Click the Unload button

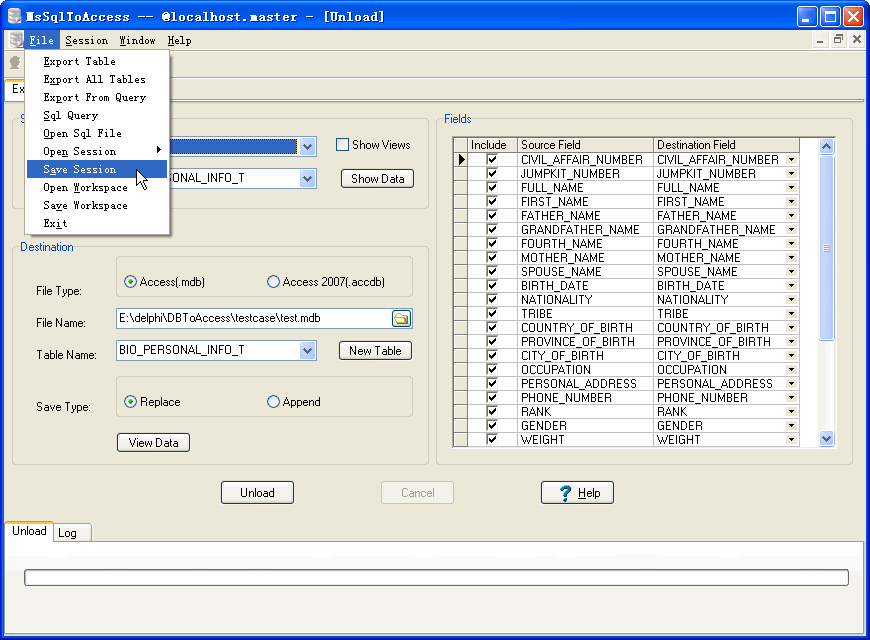click(257, 493)
